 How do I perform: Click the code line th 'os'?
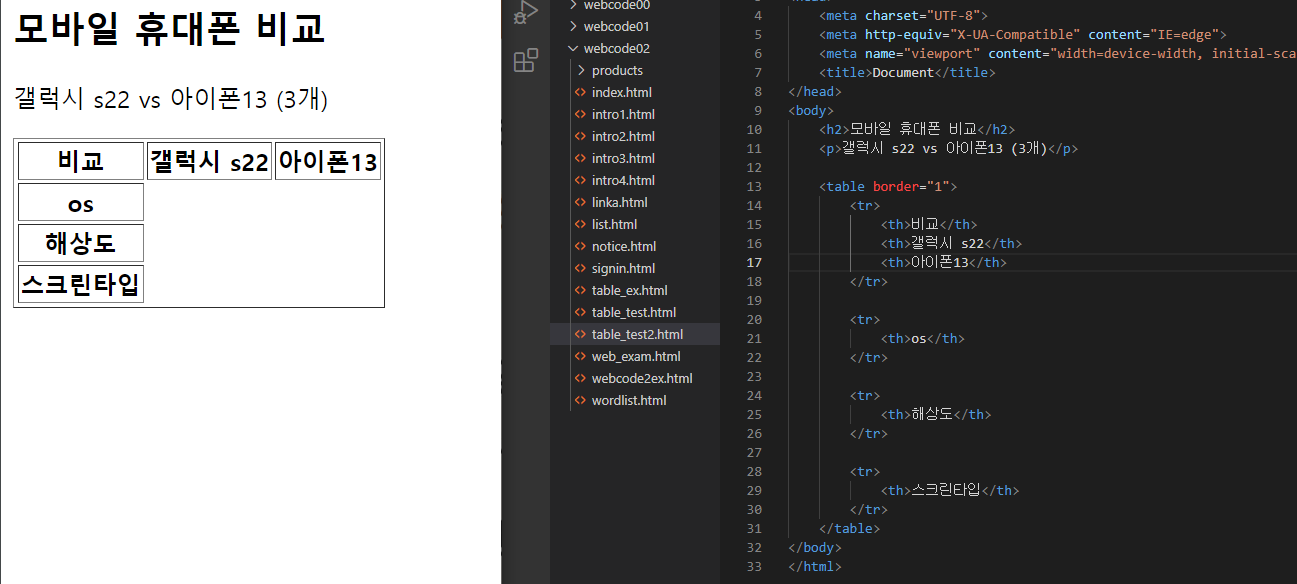pos(922,338)
